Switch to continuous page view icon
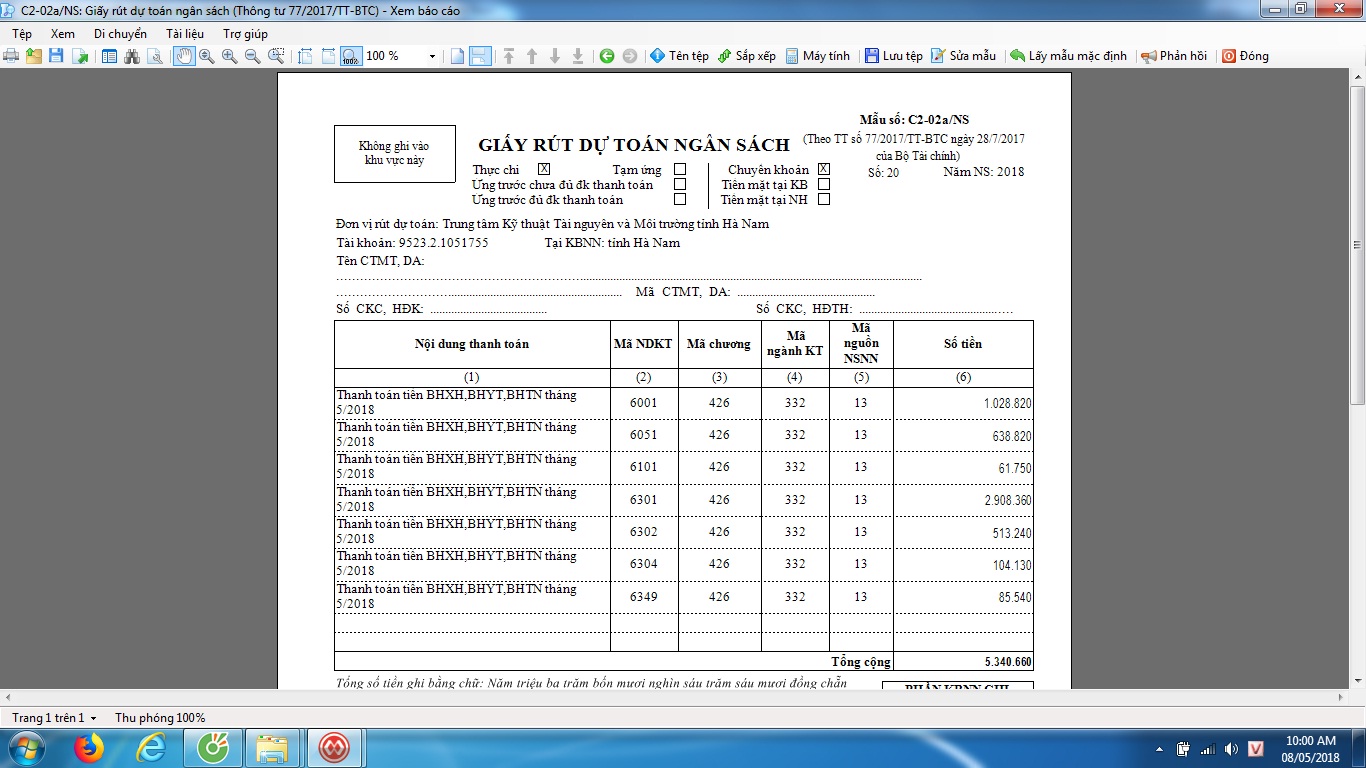This screenshot has height=768, width=1366. tap(480, 56)
